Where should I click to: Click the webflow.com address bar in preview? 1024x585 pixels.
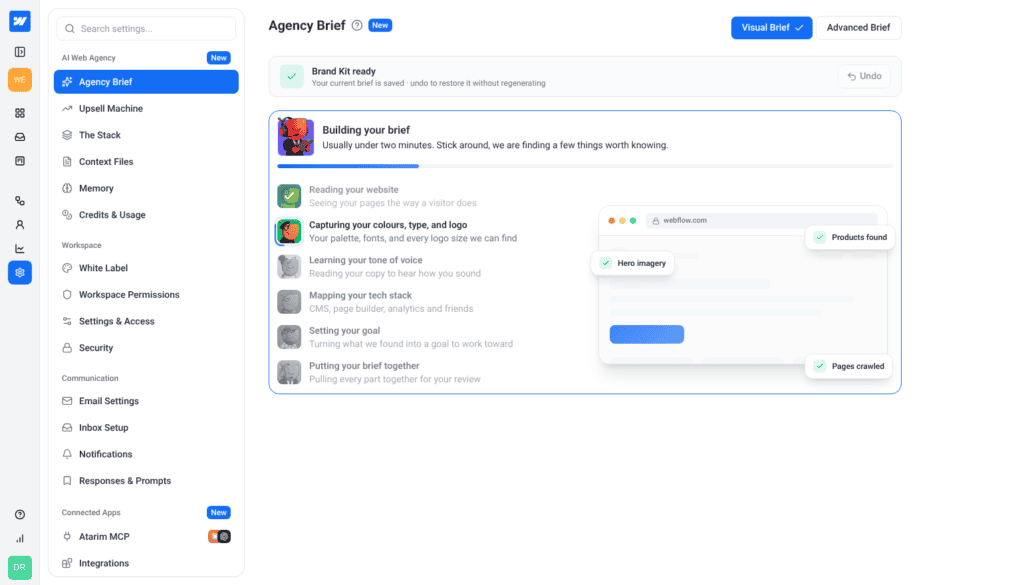tap(761, 221)
